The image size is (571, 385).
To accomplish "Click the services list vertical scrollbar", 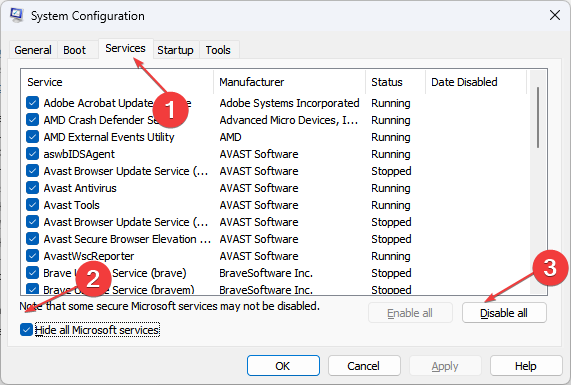I will point(538,182).
